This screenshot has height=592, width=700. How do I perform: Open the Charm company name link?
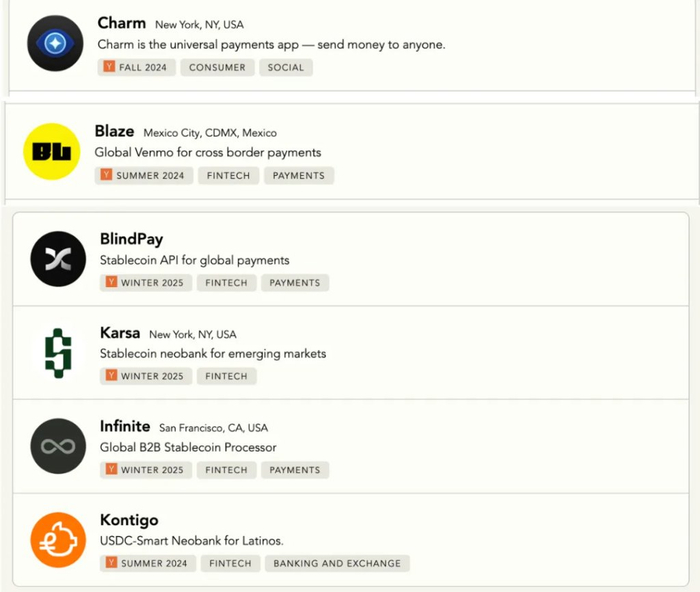pos(121,23)
